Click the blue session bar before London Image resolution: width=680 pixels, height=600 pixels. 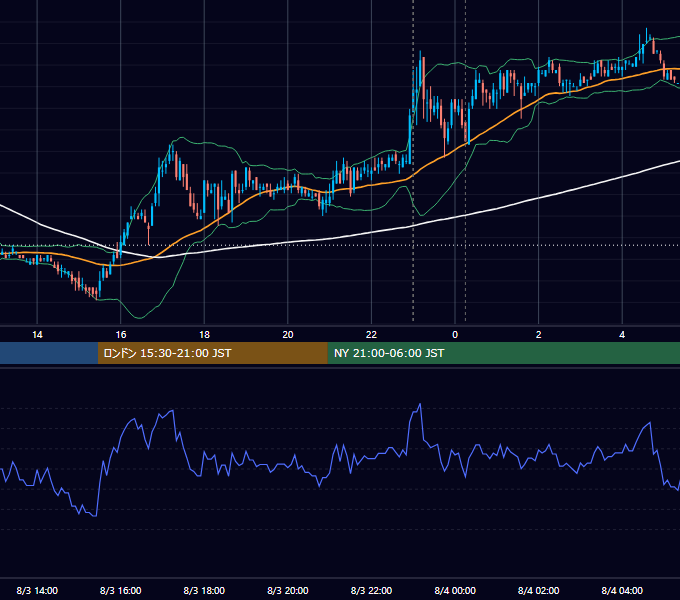point(49,353)
